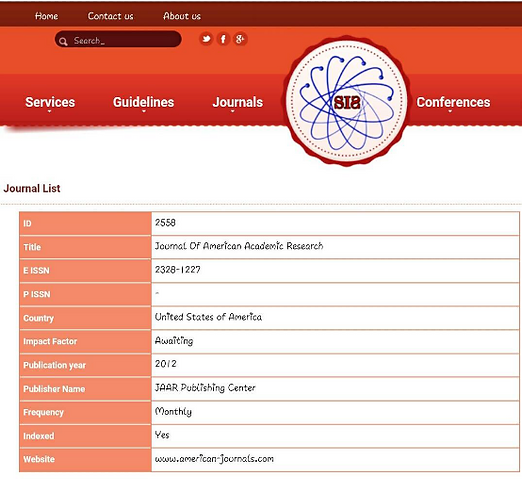The image size is (522, 479).
Task: Go to the Home page
Action: point(47,16)
